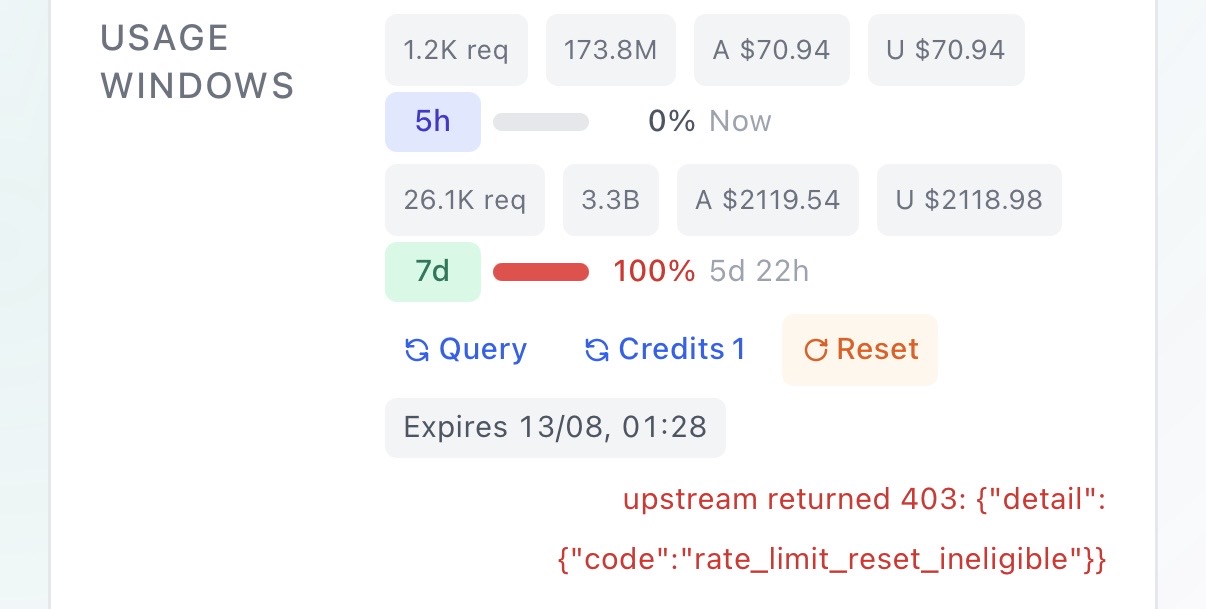Click the A $70.94 cost chip
This screenshot has width=1206, height=609.
[x=772, y=50]
